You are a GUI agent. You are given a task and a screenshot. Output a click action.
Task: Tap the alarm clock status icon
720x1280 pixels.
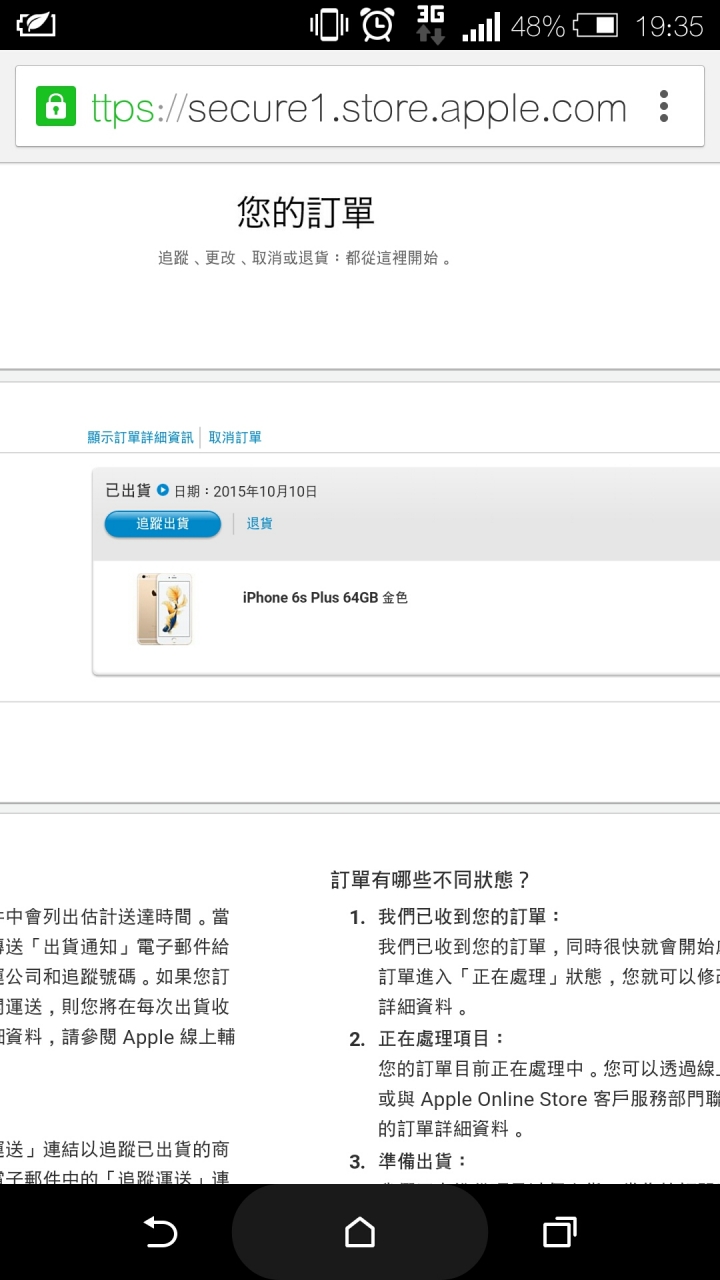pos(377,25)
